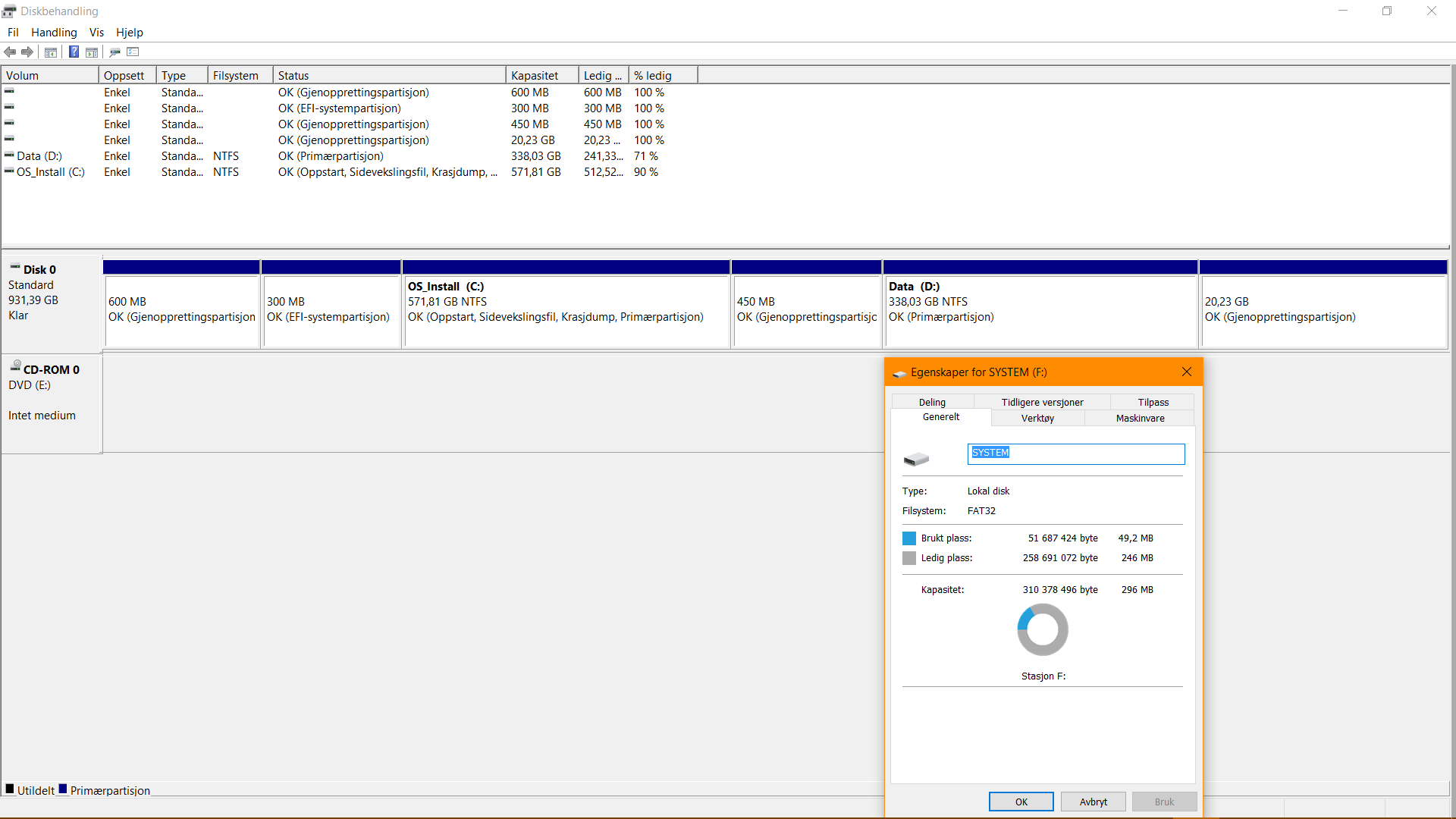Image resolution: width=1456 pixels, height=819 pixels.
Task: Click the 90 % free cell
Action: [x=646, y=172]
